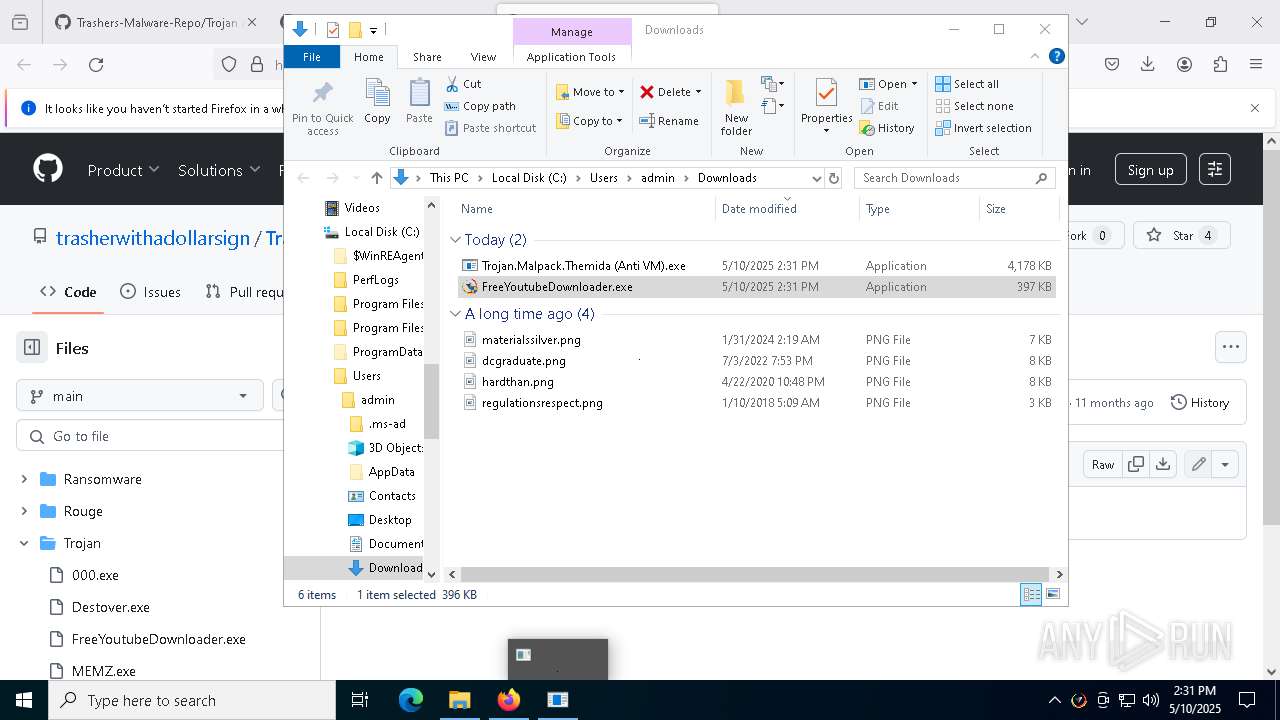Click the Copy ribbon icon
This screenshot has height=720, width=1280.
coord(377,102)
